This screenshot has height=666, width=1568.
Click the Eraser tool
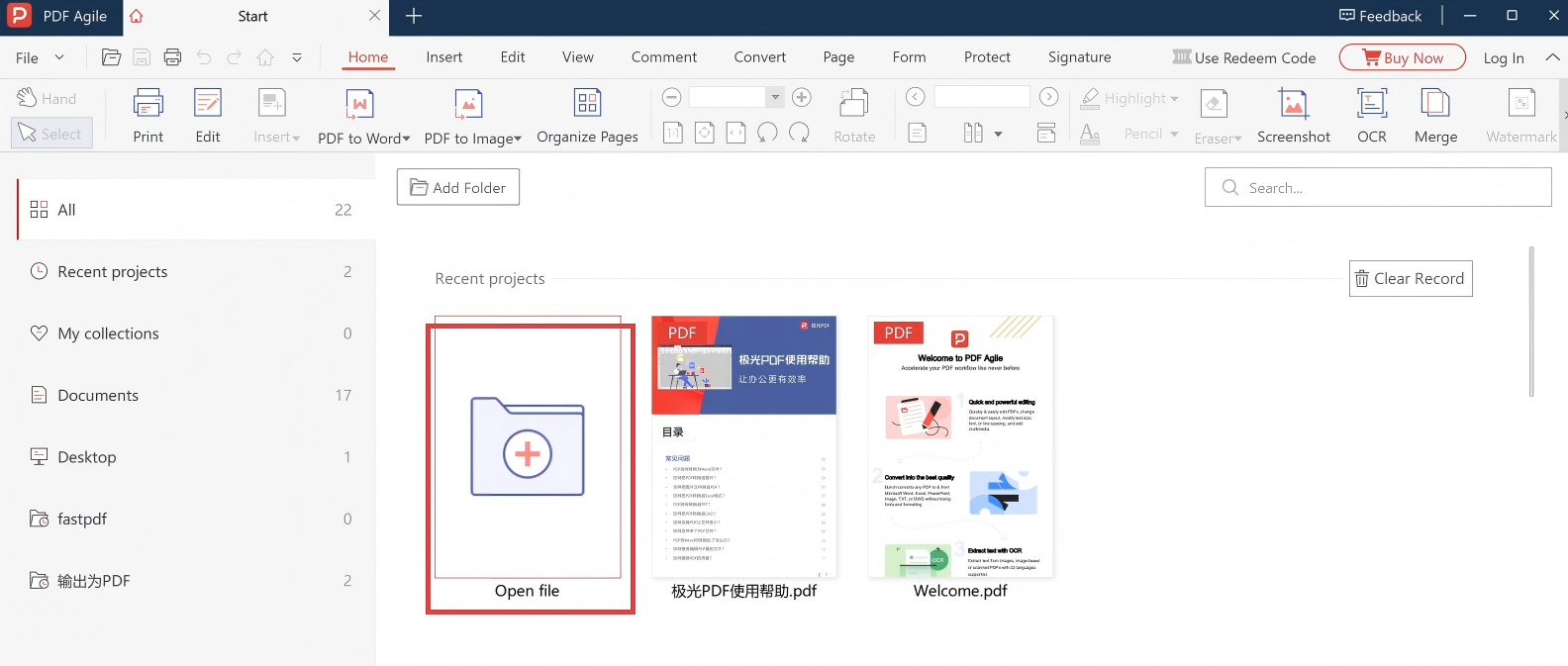coord(1218,117)
